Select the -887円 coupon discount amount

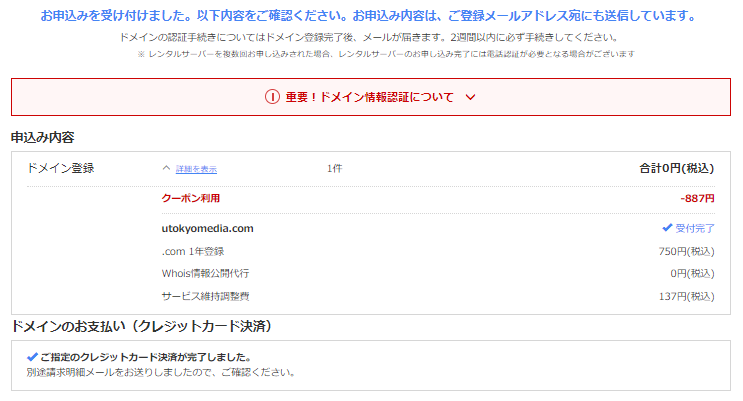pyautogui.click(x=697, y=199)
